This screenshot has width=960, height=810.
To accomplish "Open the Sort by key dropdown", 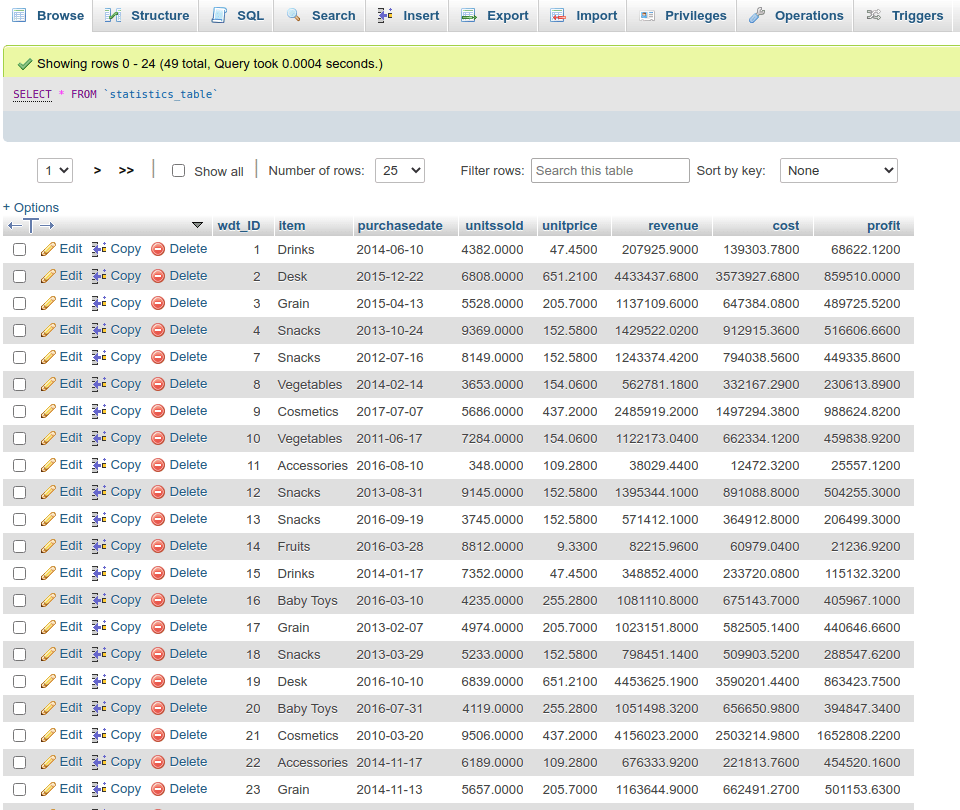I will (x=838, y=170).
